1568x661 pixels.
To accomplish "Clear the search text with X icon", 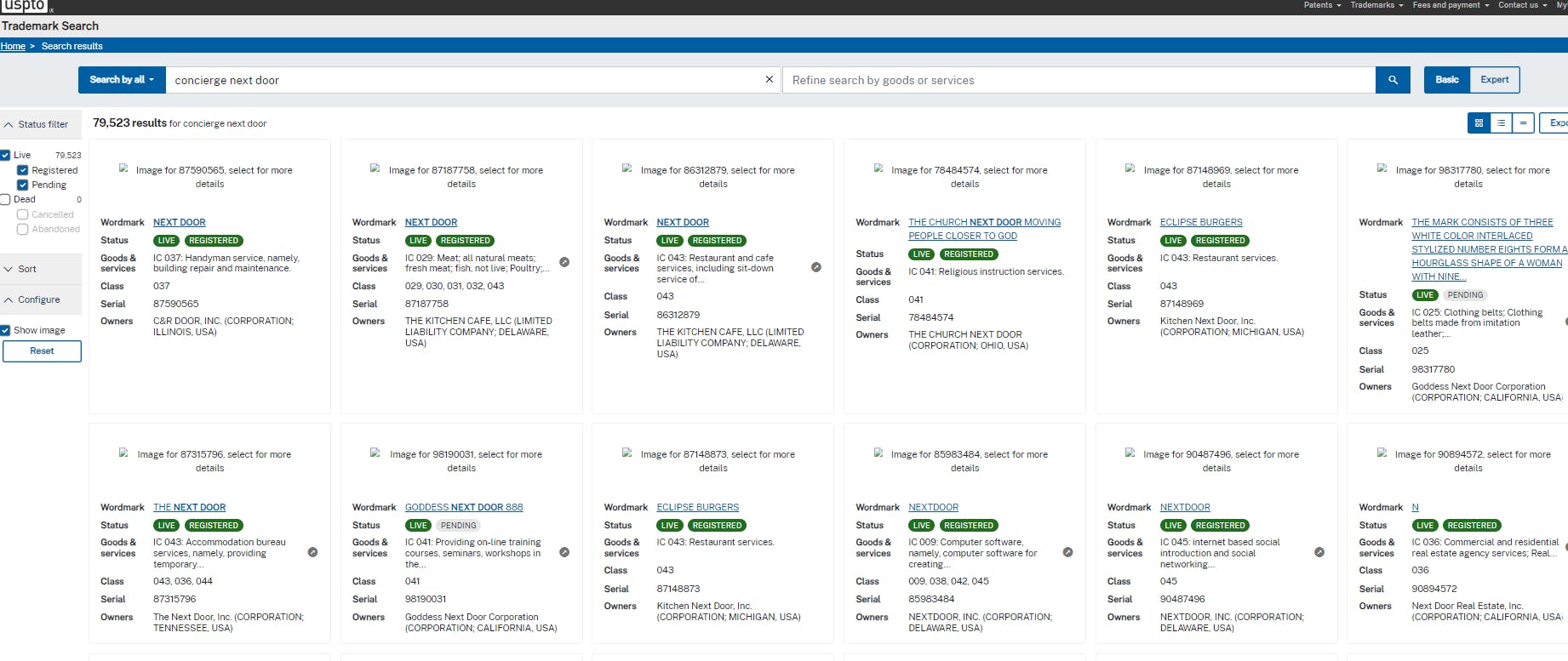I will pyautogui.click(x=770, y=79).
